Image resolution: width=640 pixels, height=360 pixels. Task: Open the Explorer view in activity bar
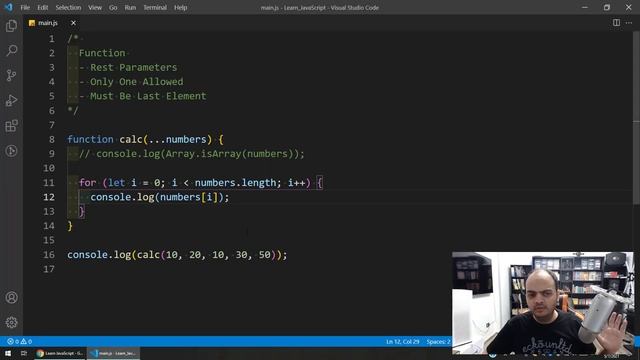(x=11, y=26)
